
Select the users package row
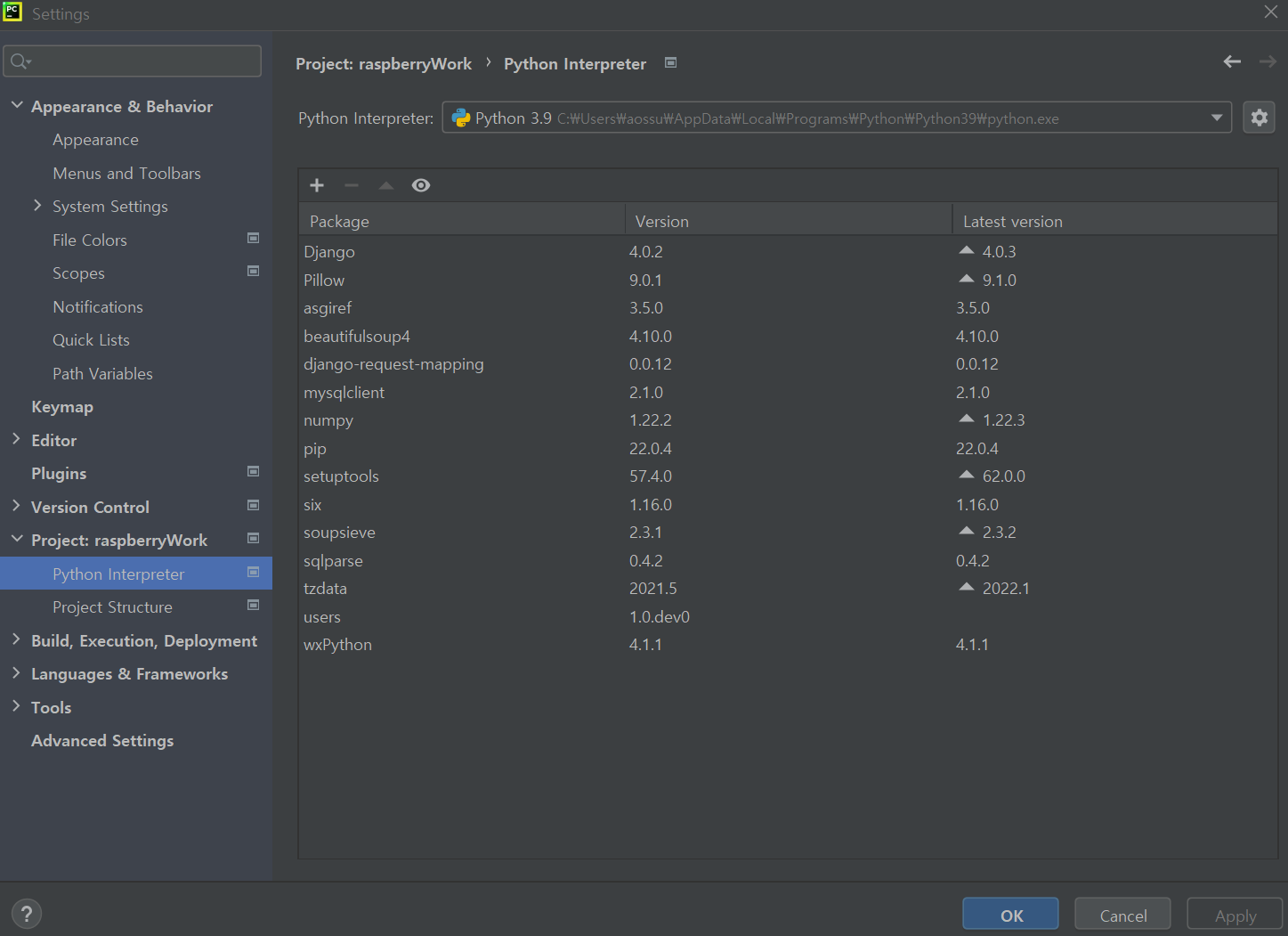(788, 616)
